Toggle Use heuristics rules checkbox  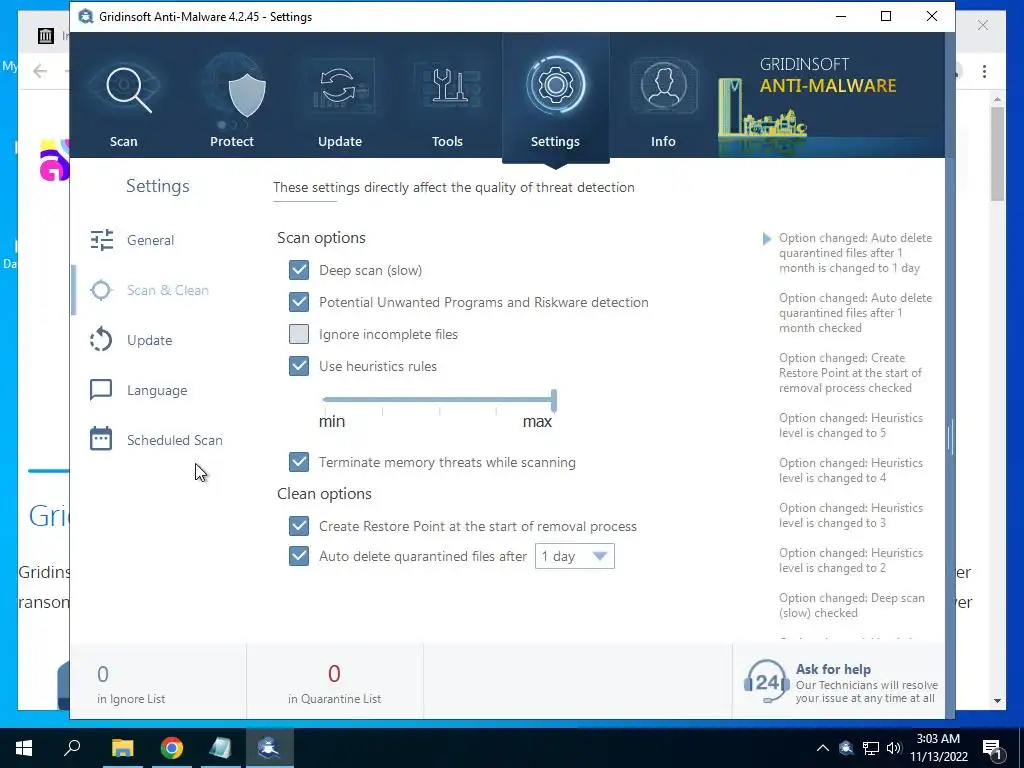(x=299, y=366)
